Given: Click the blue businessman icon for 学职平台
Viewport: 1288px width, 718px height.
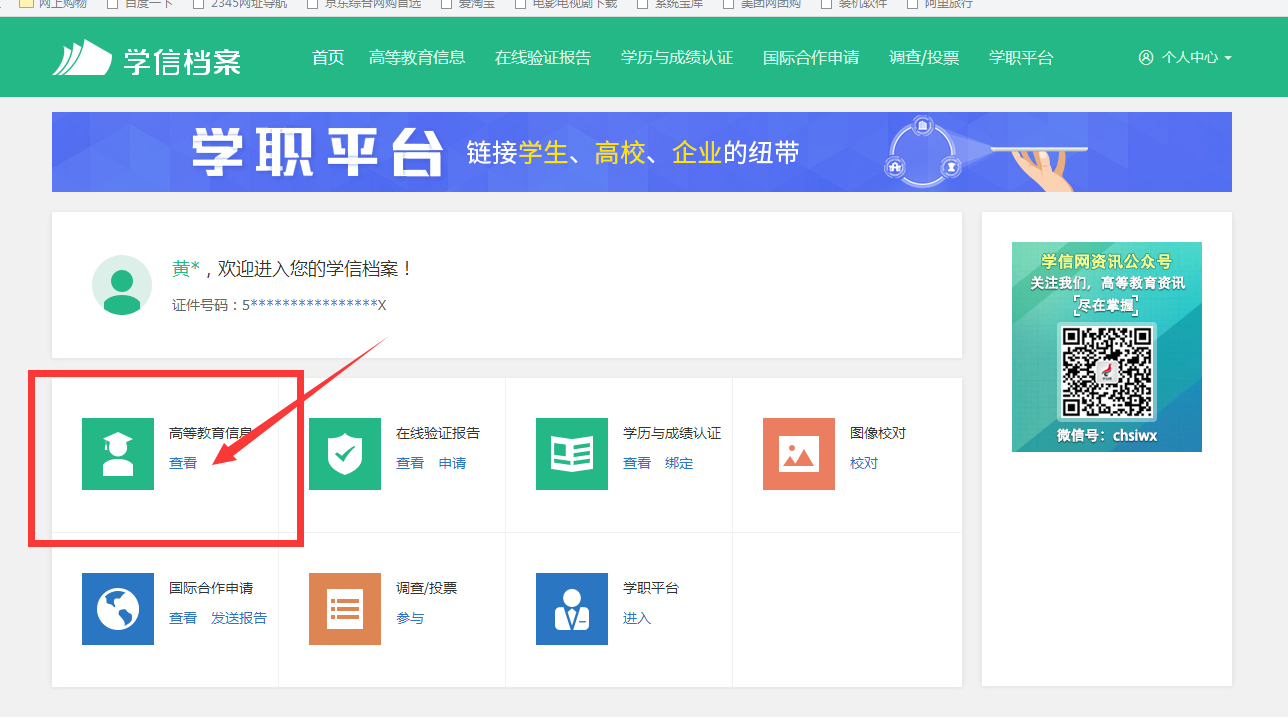Looking at the screenshot, I should [x=572, y=609].
